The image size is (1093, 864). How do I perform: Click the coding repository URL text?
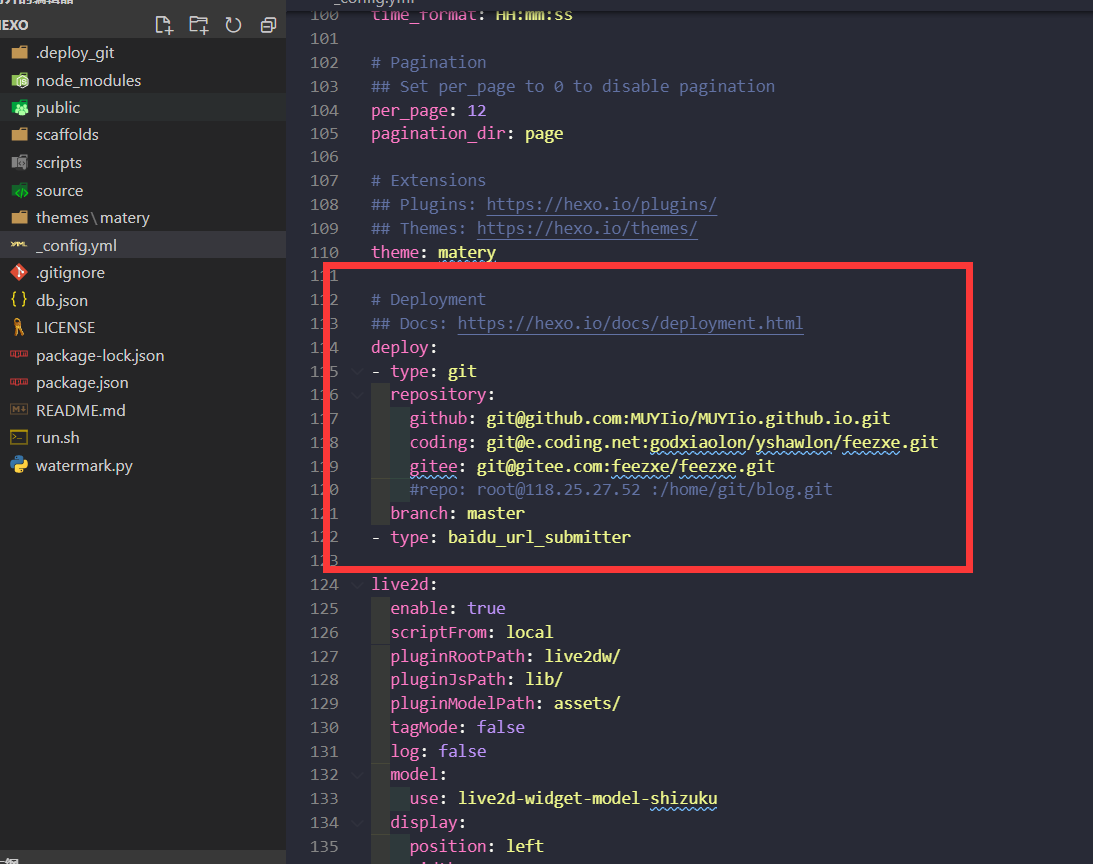pos(712,443)
